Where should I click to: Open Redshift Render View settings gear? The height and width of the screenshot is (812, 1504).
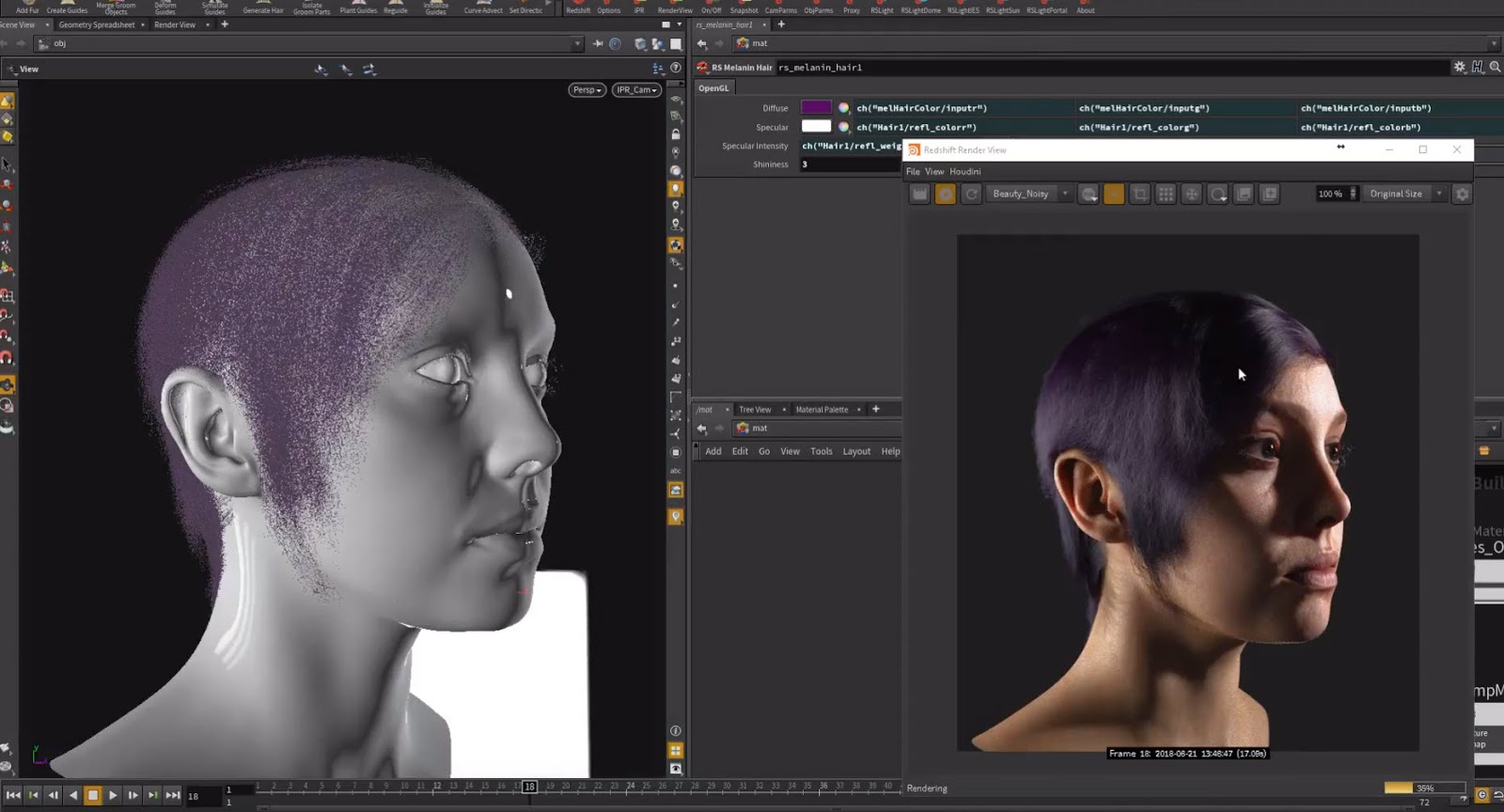pyautogui.click(x=1462, y=194)
